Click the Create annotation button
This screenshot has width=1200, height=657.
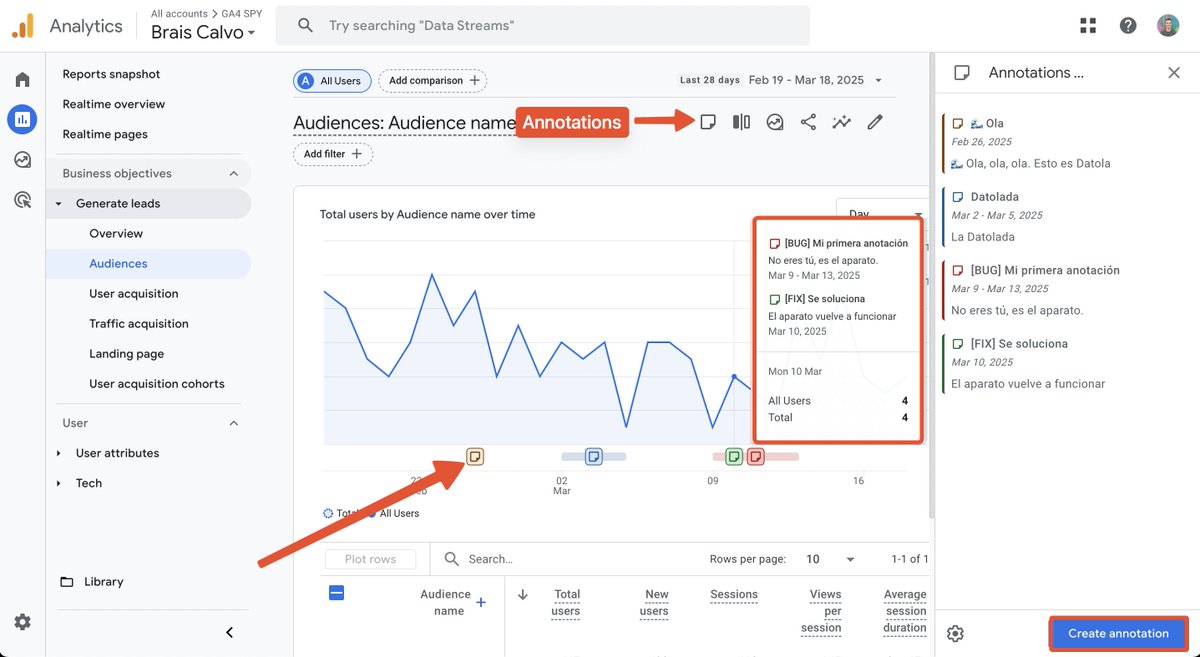pyautogui.click(x=1118, y=633)
